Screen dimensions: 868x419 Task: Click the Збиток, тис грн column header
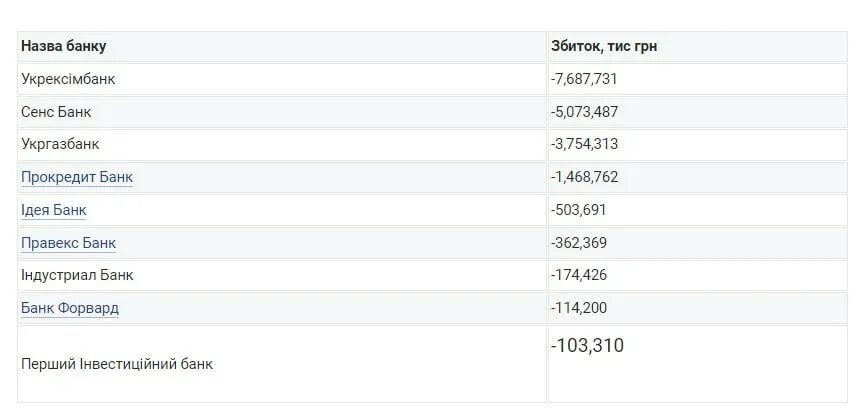click(x=698, y=46)
